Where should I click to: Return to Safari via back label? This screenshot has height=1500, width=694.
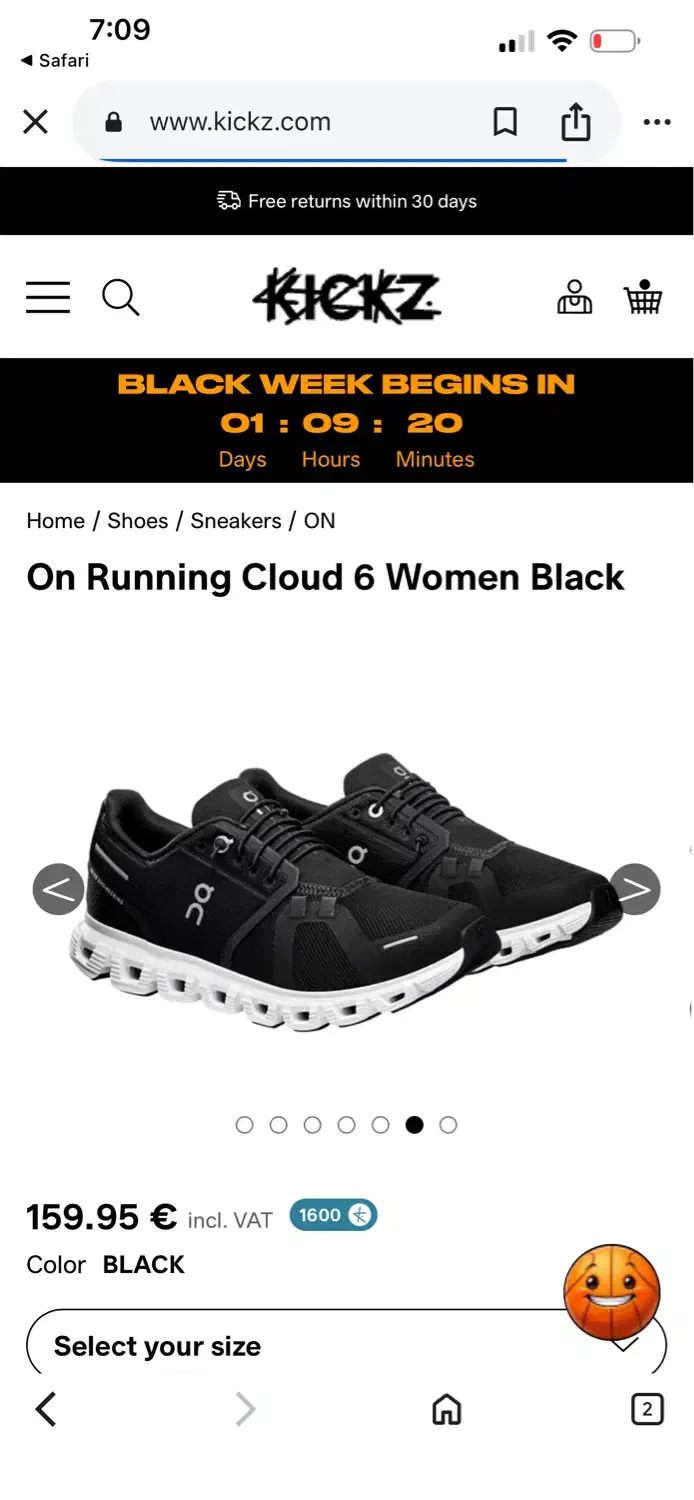click(55, 61)
